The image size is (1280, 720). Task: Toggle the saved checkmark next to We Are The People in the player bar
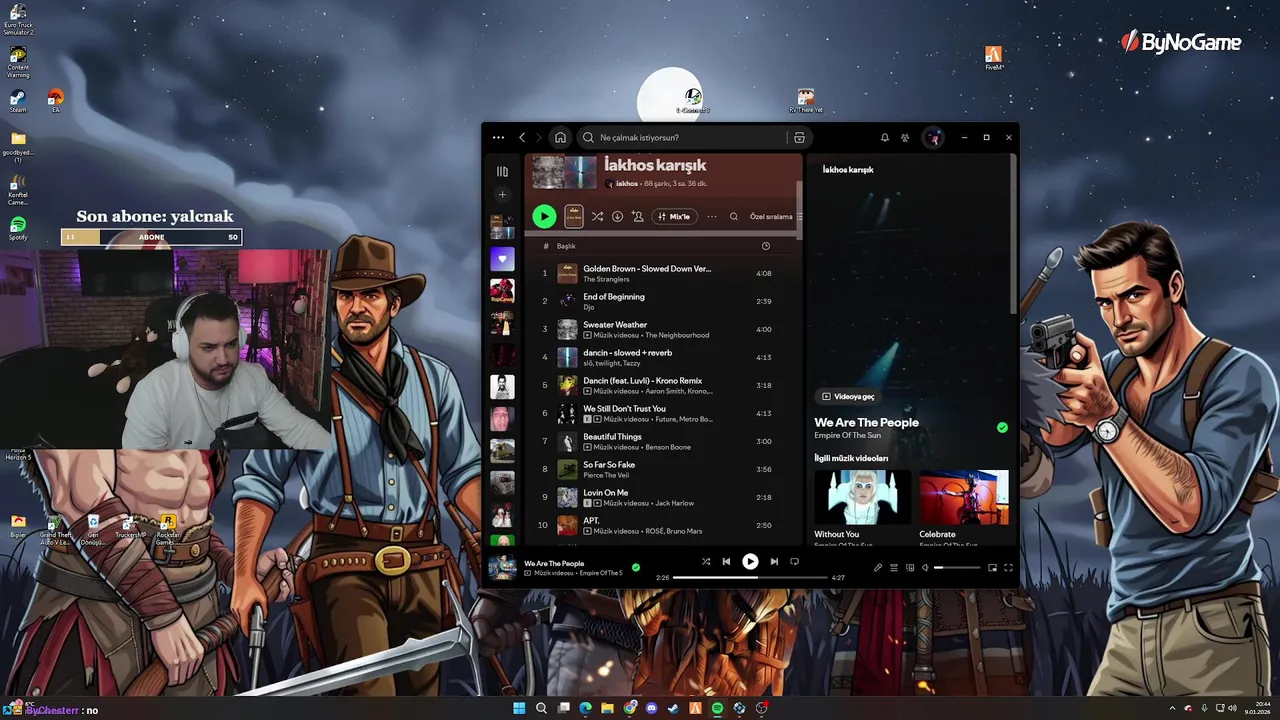pyautogui.click(x=635, y=567)
